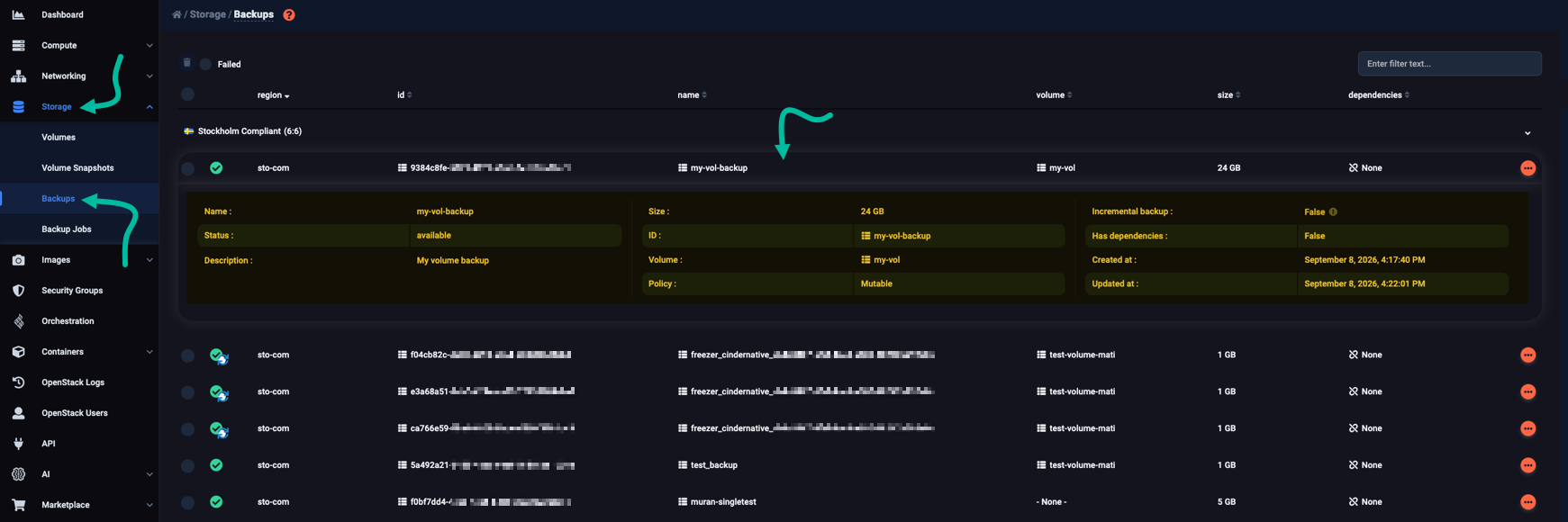Viewport: 1568px width, 522px height.
Task: Collapse the Storage menu chevron
Action: 150,107
